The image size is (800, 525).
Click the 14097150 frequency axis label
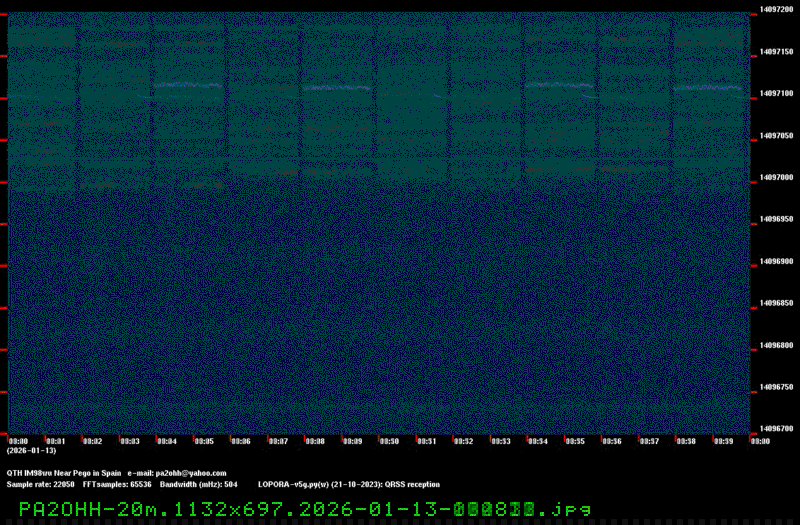[x=775, y=51]
